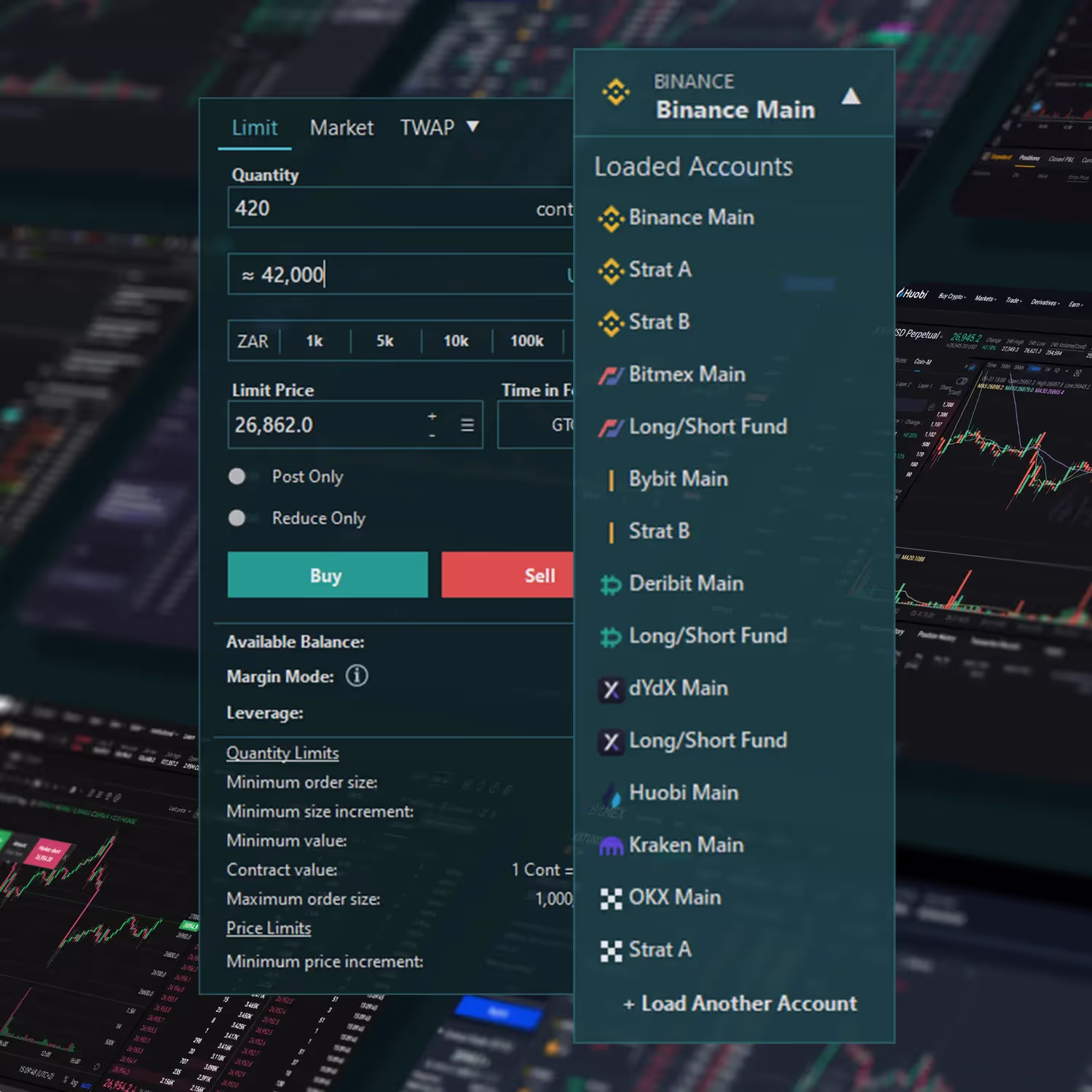Click the green Buy button
The width and height of the screenshot is (1092, 1092).
(x=328, y=574)
